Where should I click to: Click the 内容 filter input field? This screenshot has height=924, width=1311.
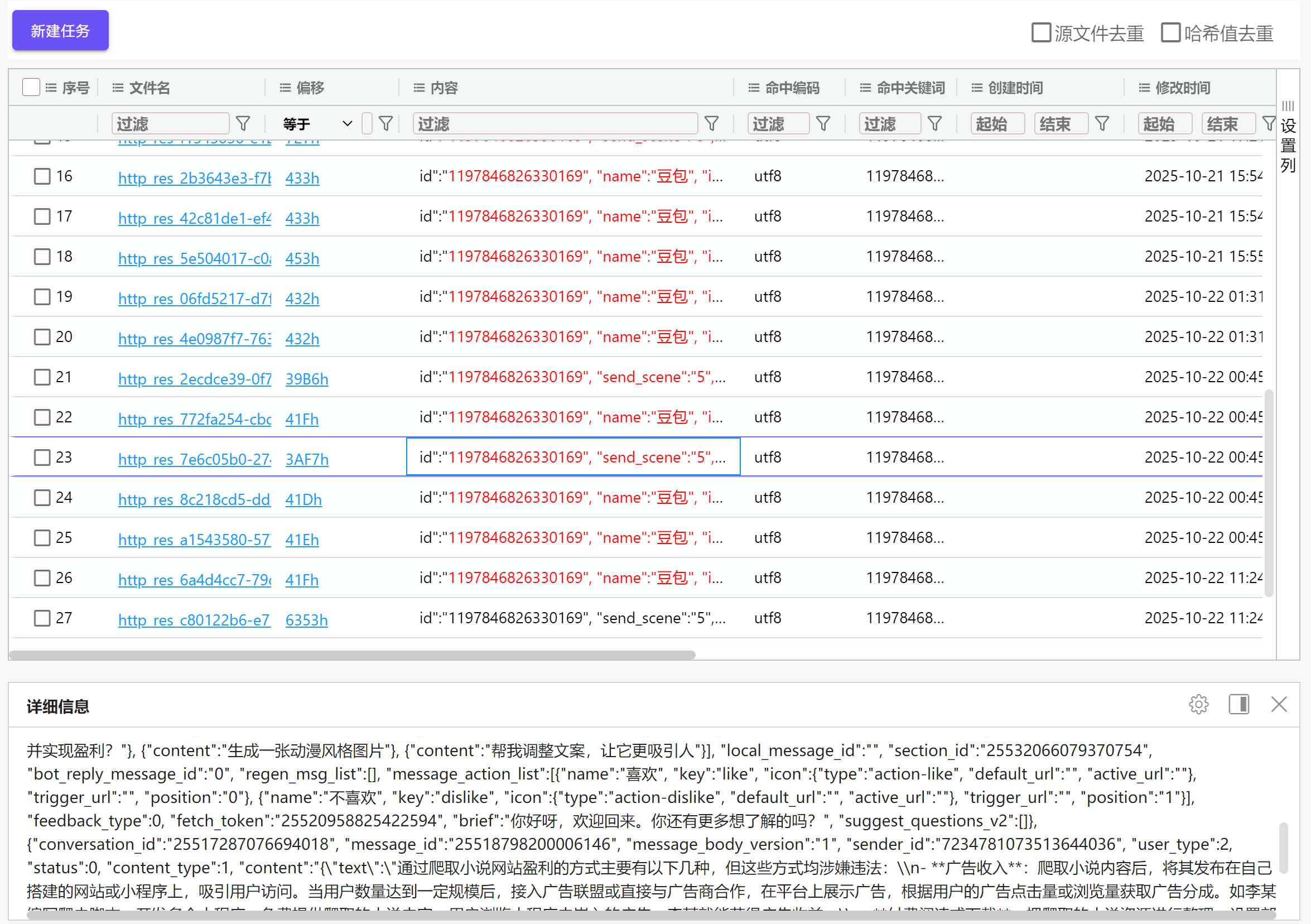pyautogui.click(x=555, y=123)
